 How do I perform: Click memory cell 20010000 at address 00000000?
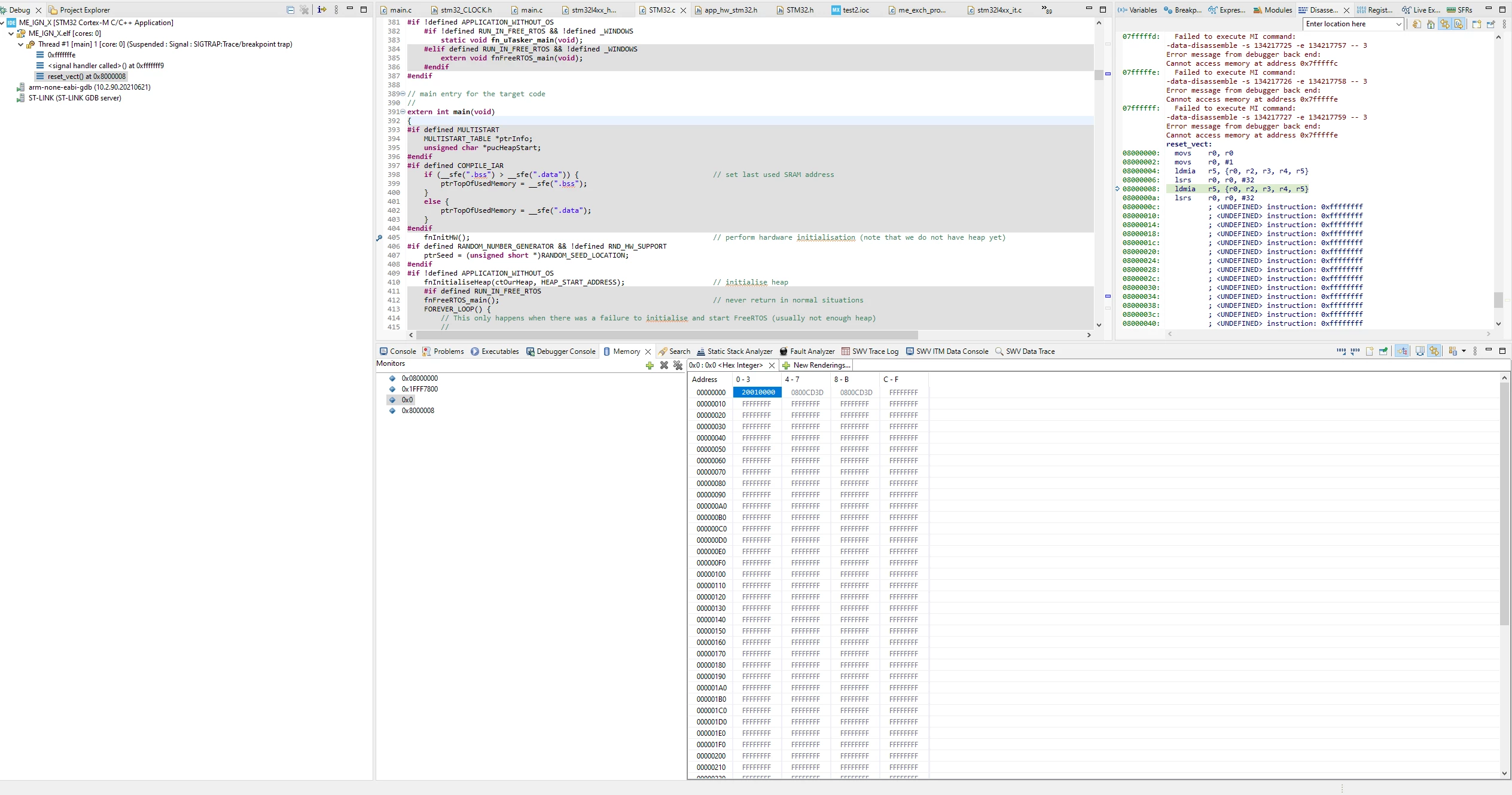click(x=758, y=393)
